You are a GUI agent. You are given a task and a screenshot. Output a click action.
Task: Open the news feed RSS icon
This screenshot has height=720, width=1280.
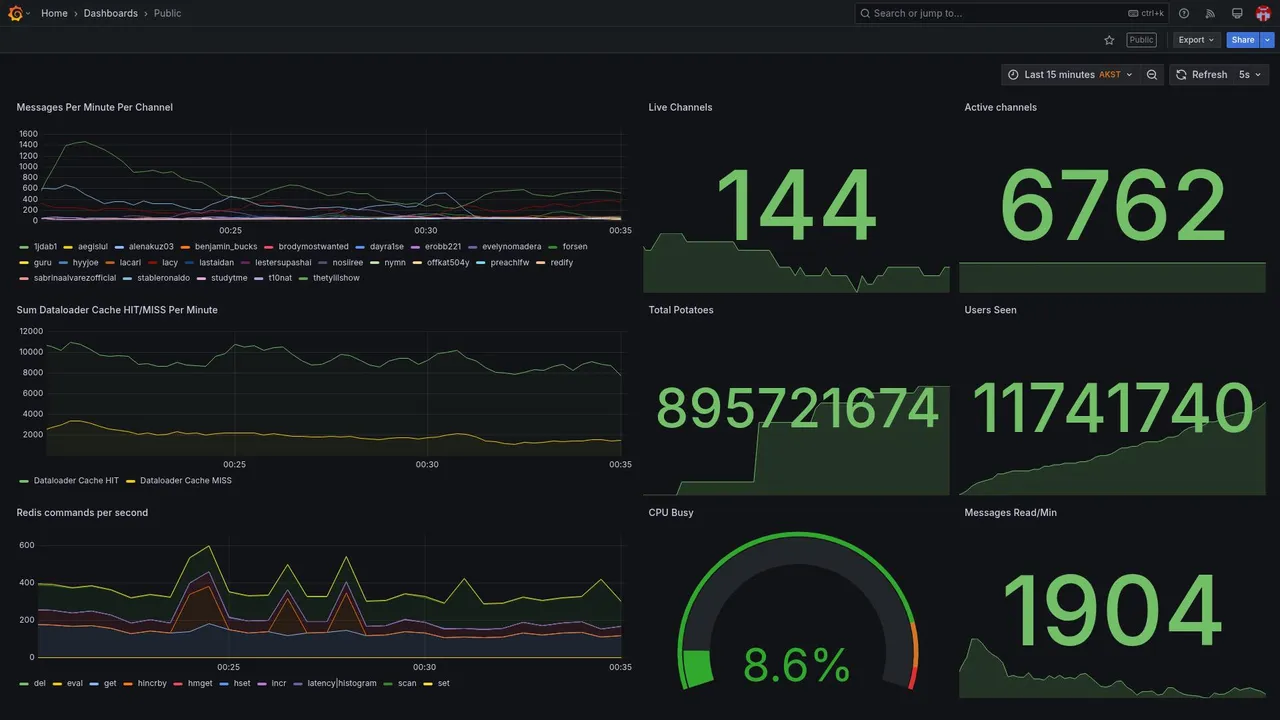tap(1210, 13)
